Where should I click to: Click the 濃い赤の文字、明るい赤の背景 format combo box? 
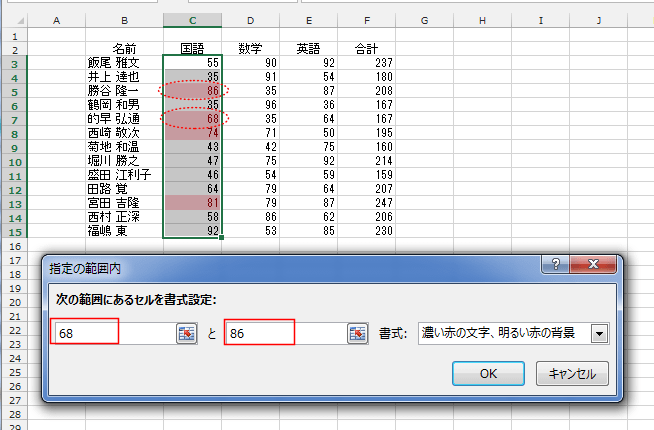(513, 333)
